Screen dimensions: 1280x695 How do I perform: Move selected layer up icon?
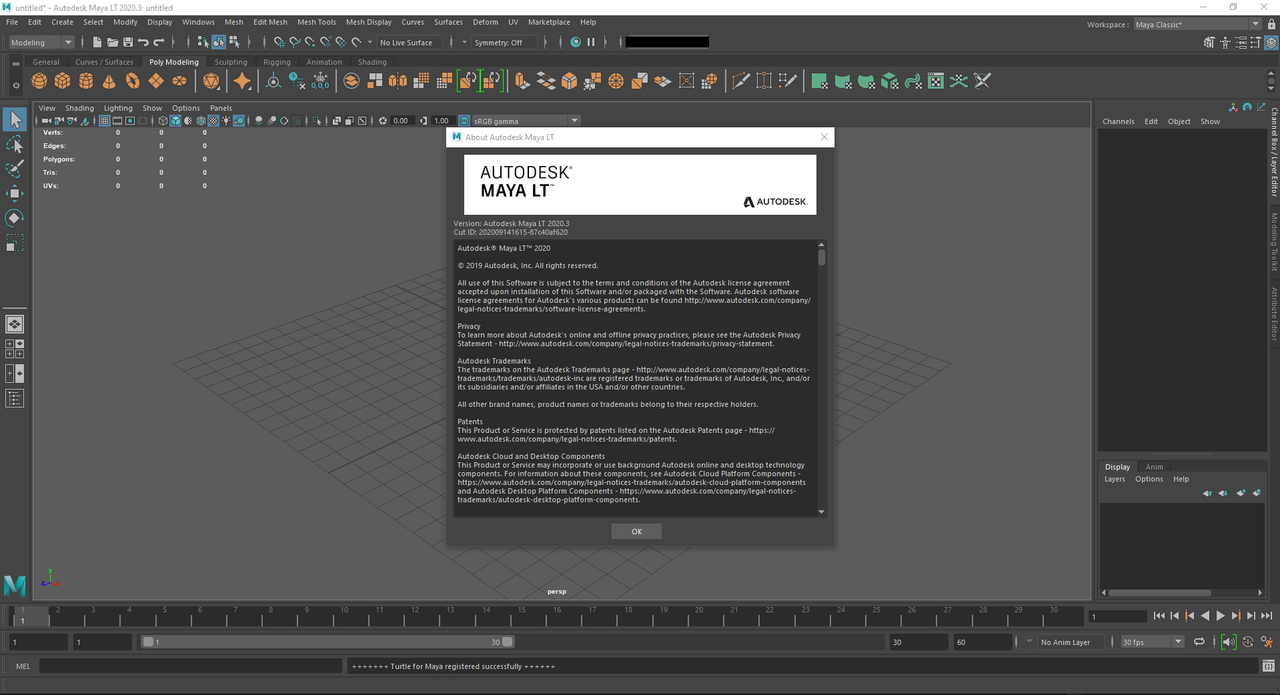(1207, 493)
